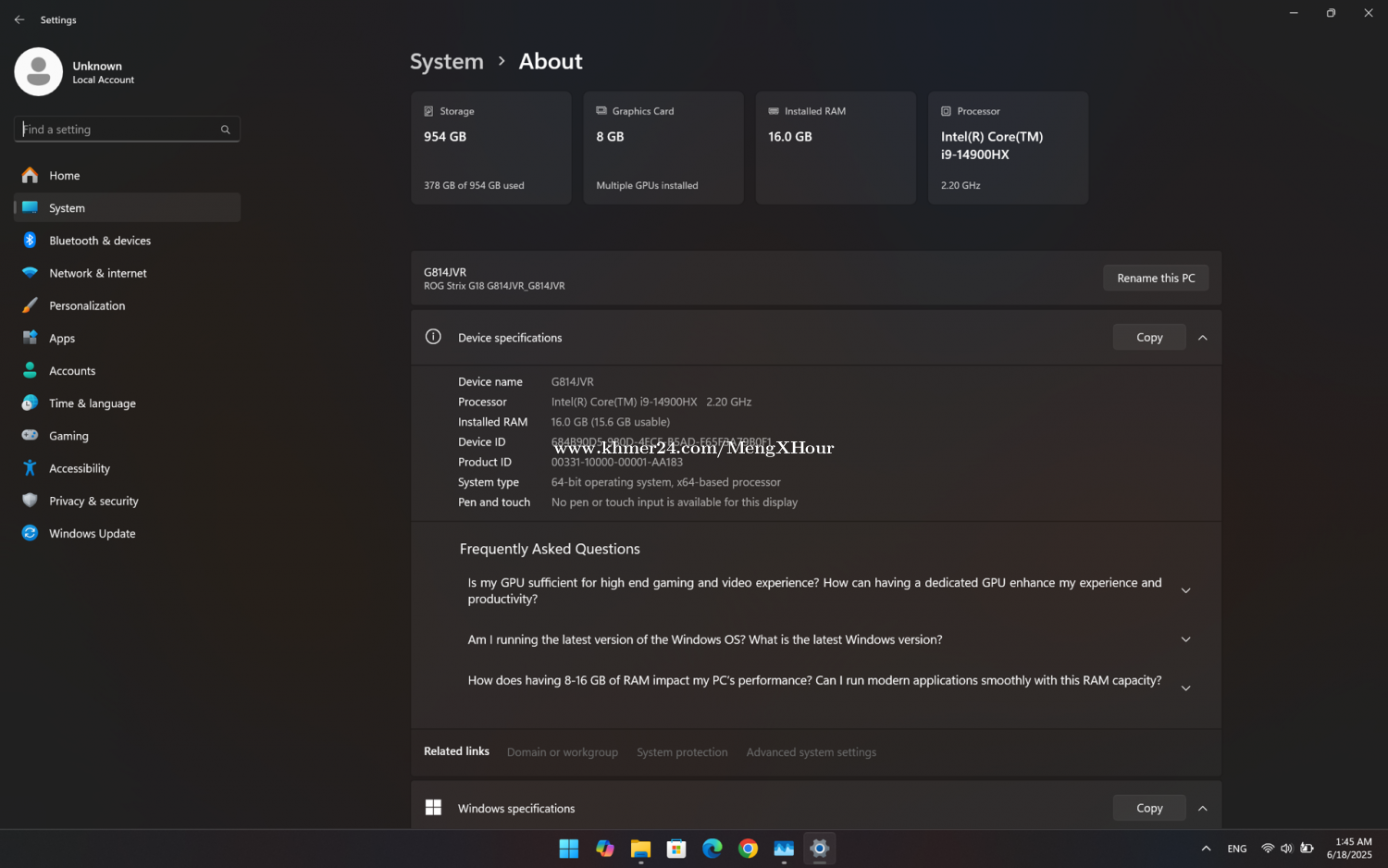Open the Photos app on taskbar
The image size is (1388, 868).
pyautogui.click(x=784, y=849)
